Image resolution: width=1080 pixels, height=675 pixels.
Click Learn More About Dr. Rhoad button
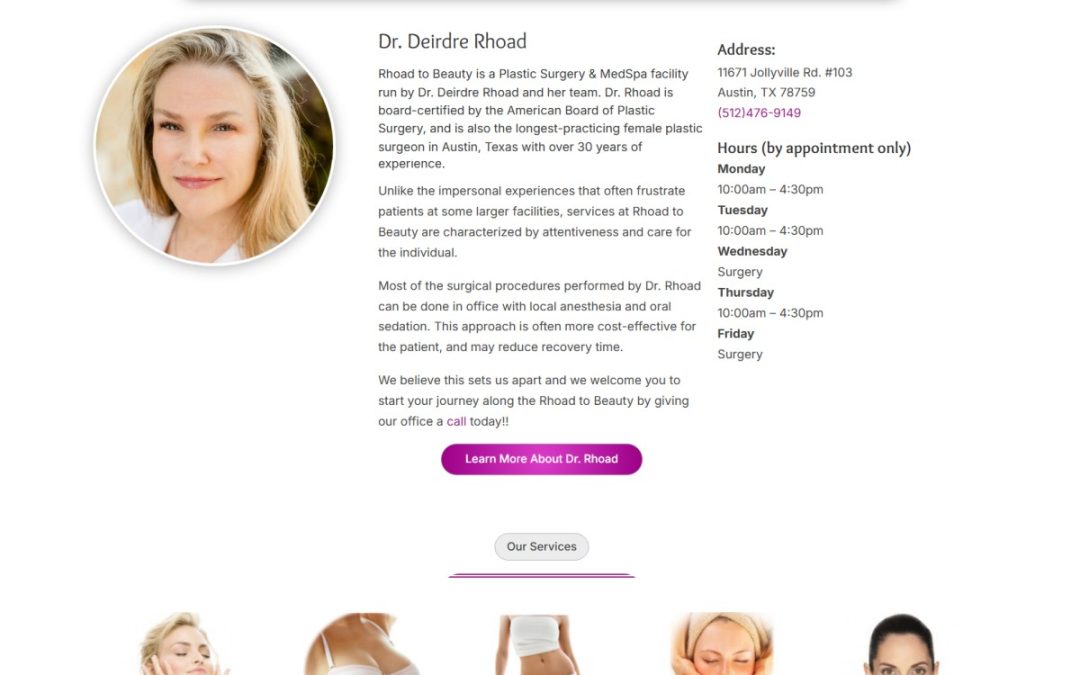(541, 459)
